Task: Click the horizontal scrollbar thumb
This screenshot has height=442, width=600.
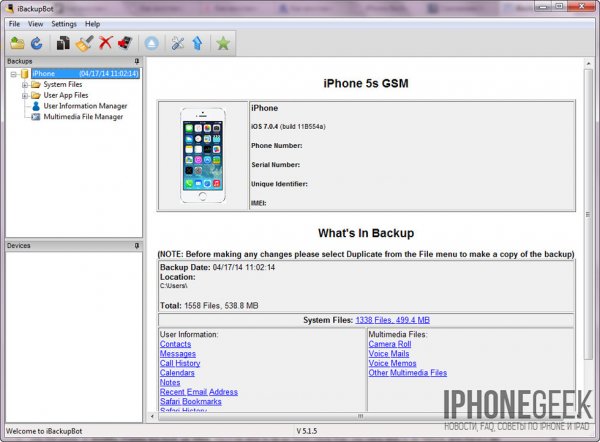Action: pos(360,416)
